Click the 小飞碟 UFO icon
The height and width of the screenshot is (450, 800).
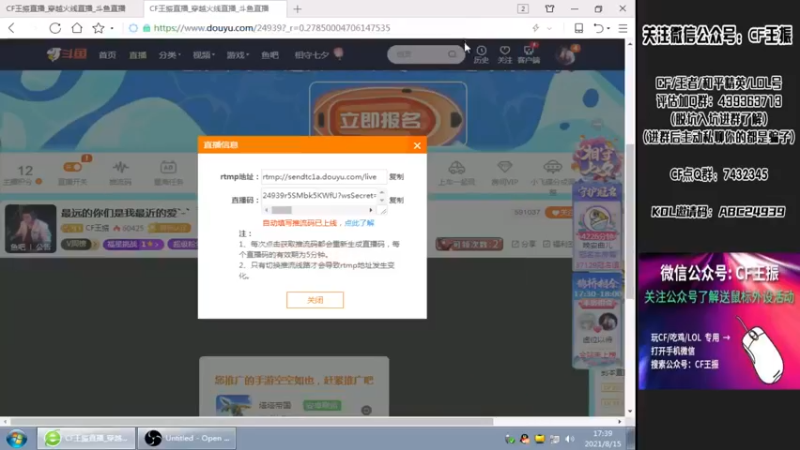coord(553,167)
